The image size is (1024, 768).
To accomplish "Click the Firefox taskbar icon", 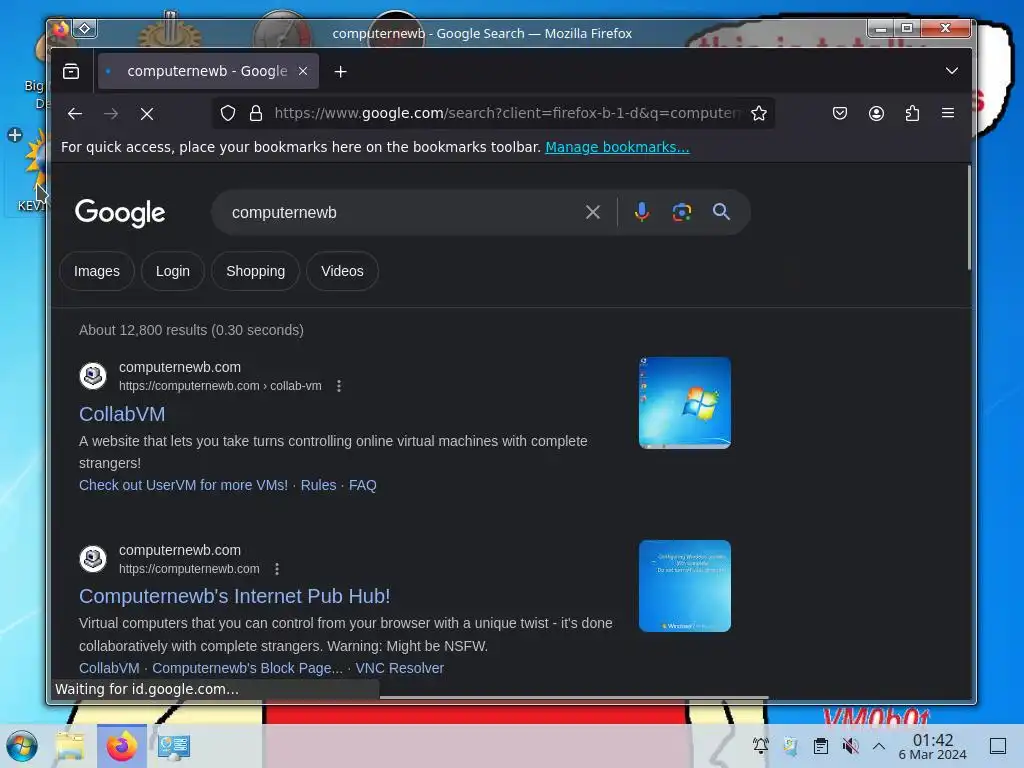I will tap(121, 746).
